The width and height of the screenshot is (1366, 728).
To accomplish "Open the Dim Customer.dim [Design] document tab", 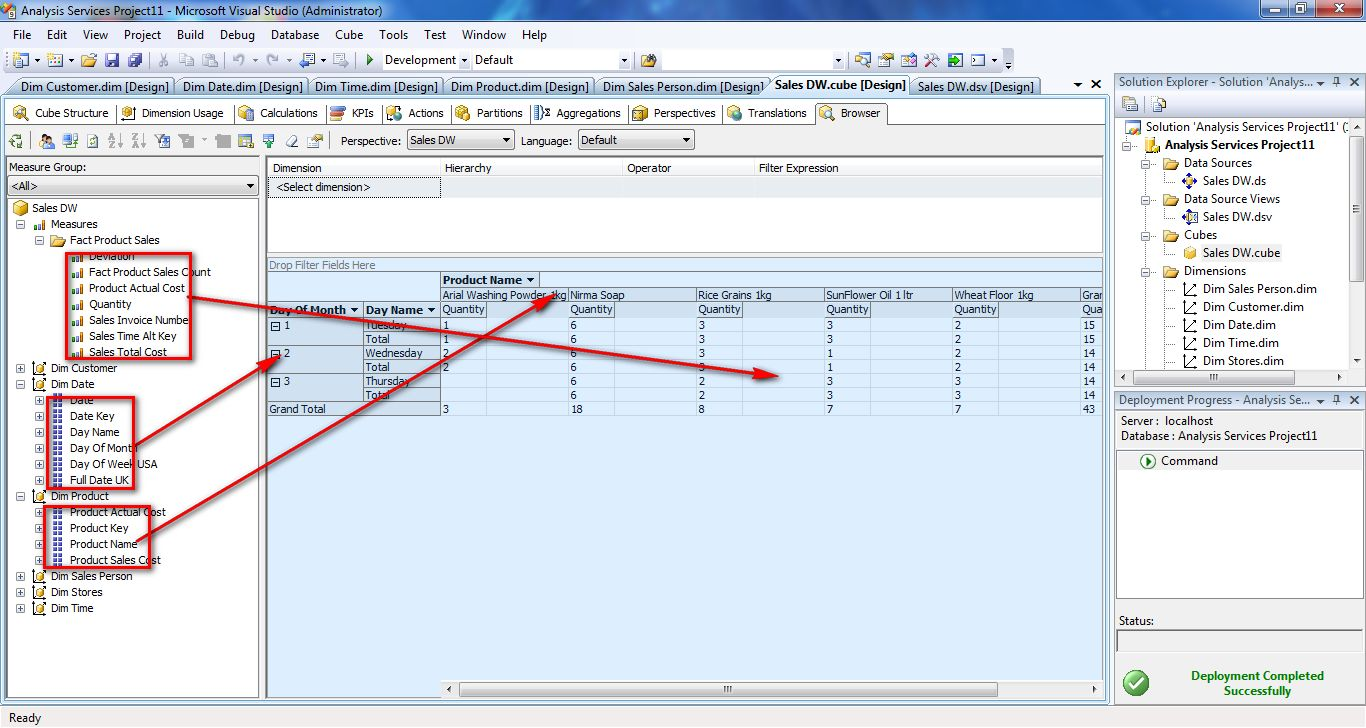I will coord(92,87).
